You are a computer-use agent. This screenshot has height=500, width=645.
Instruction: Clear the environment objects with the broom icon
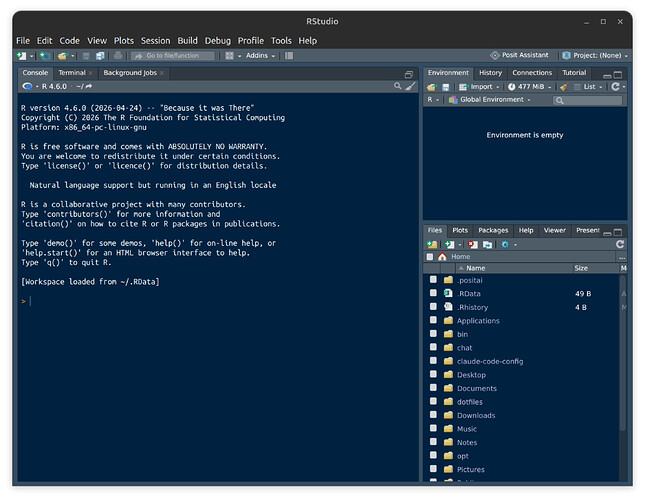tap(564, 87)
